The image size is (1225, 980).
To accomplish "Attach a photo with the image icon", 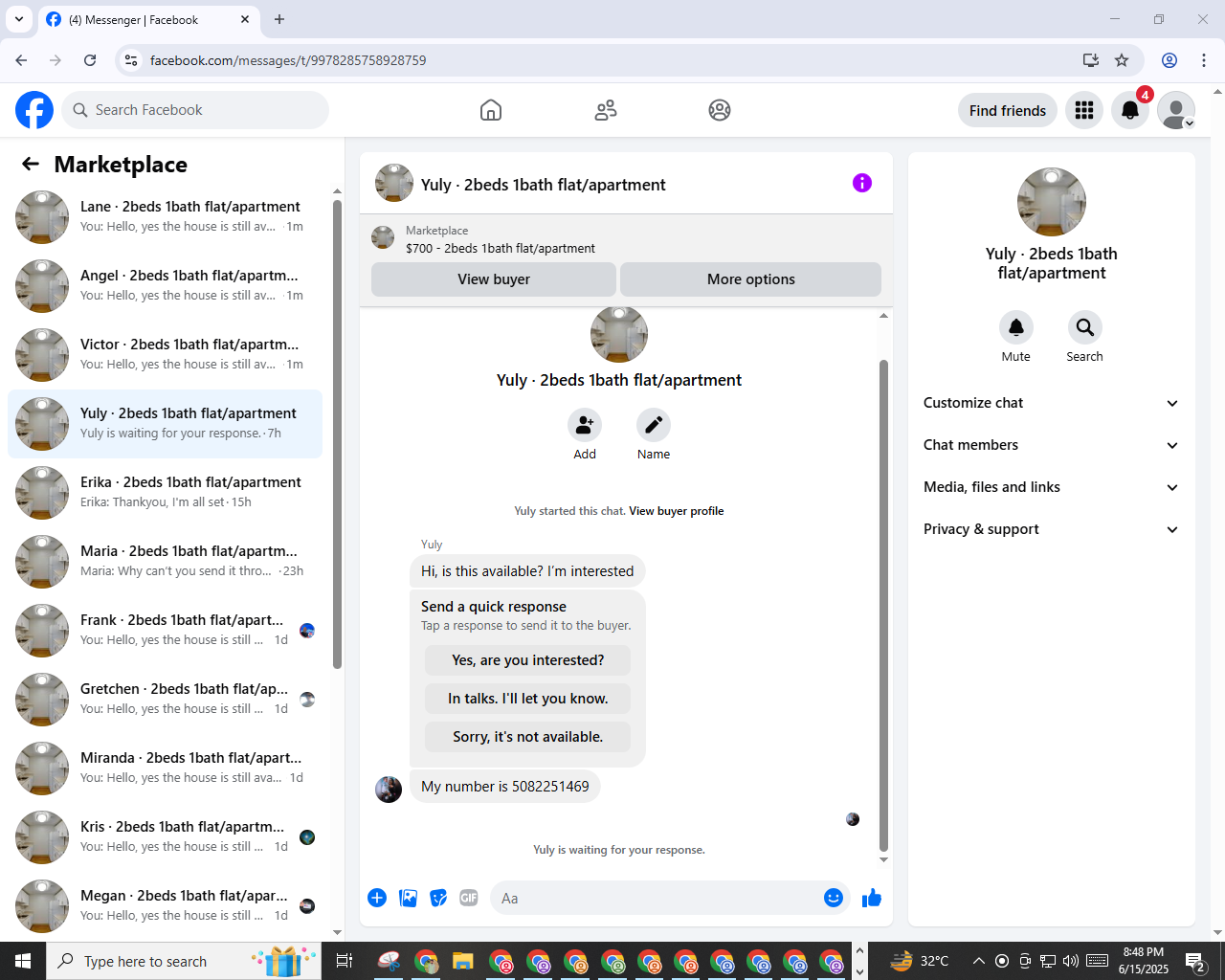I will click(408, 898).
